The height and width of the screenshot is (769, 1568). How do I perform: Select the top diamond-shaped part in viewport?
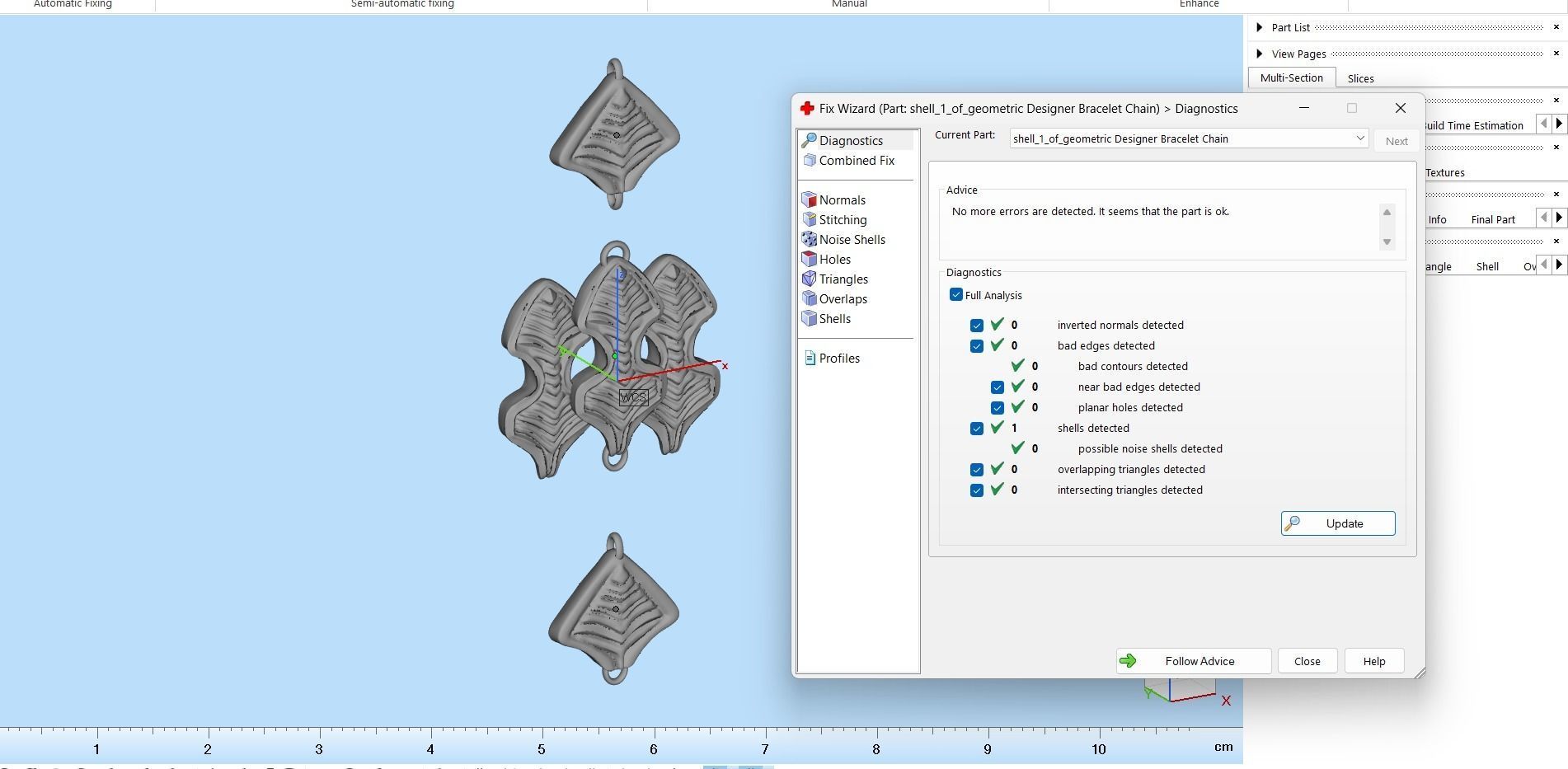tap(615, 134)
